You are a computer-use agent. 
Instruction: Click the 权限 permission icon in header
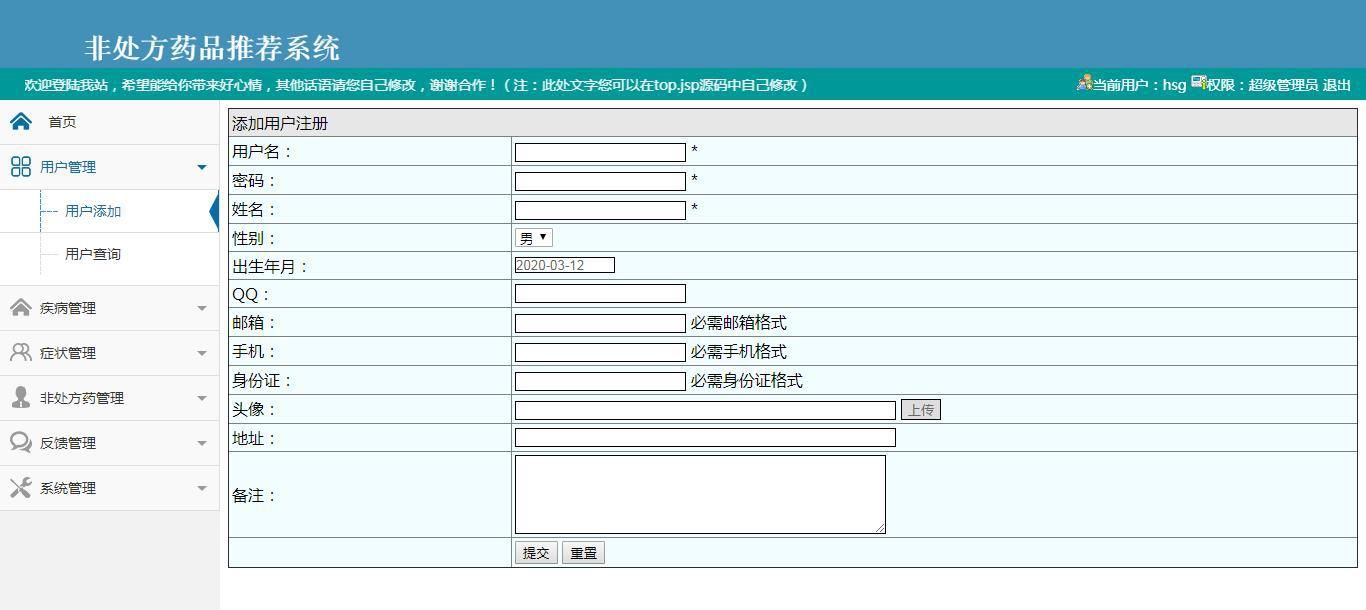(1198, 82)
